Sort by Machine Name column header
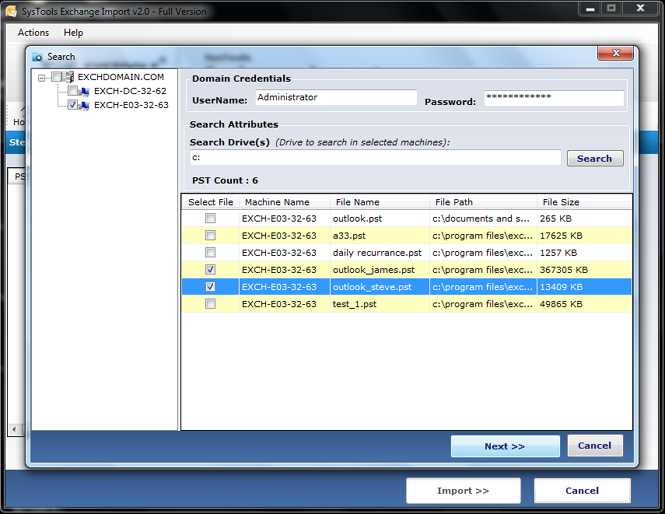The height and width of the screenshot is (514, 665). (285, 202)
